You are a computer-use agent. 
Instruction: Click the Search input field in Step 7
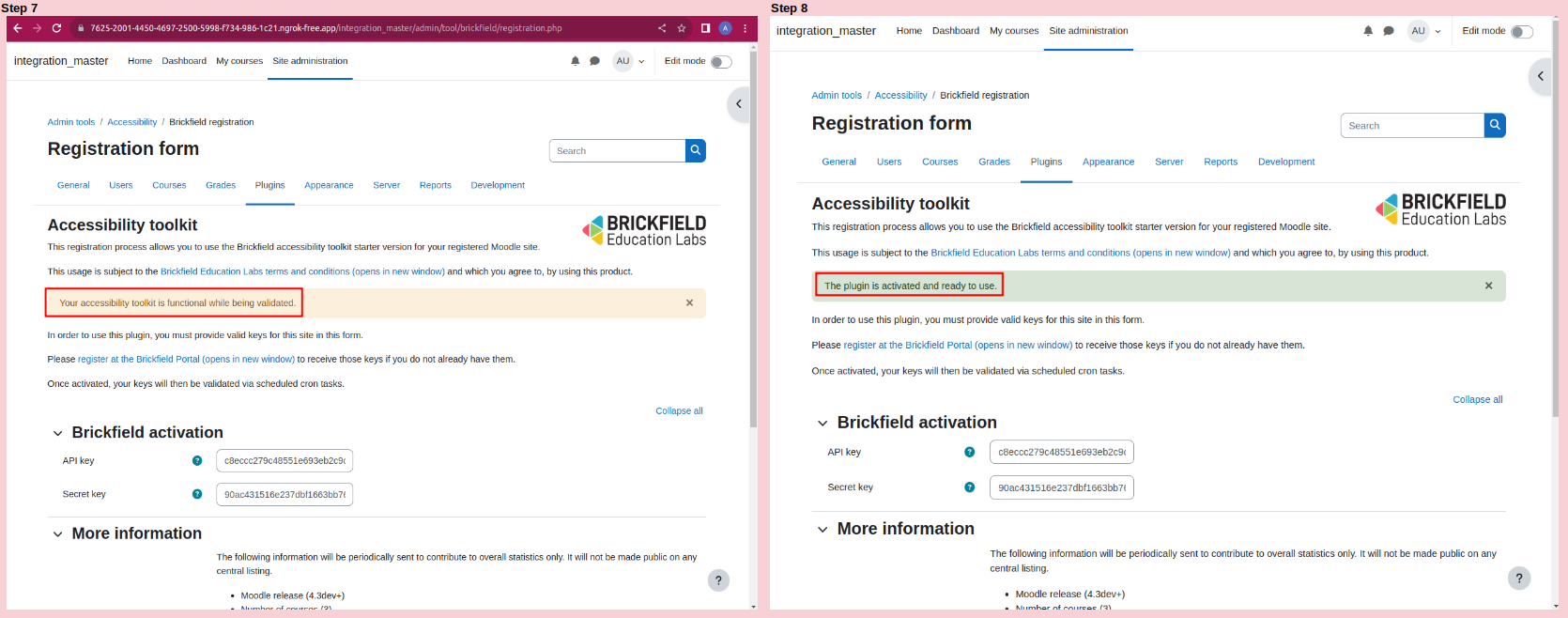pyautogui.click(x=617, y=151)
